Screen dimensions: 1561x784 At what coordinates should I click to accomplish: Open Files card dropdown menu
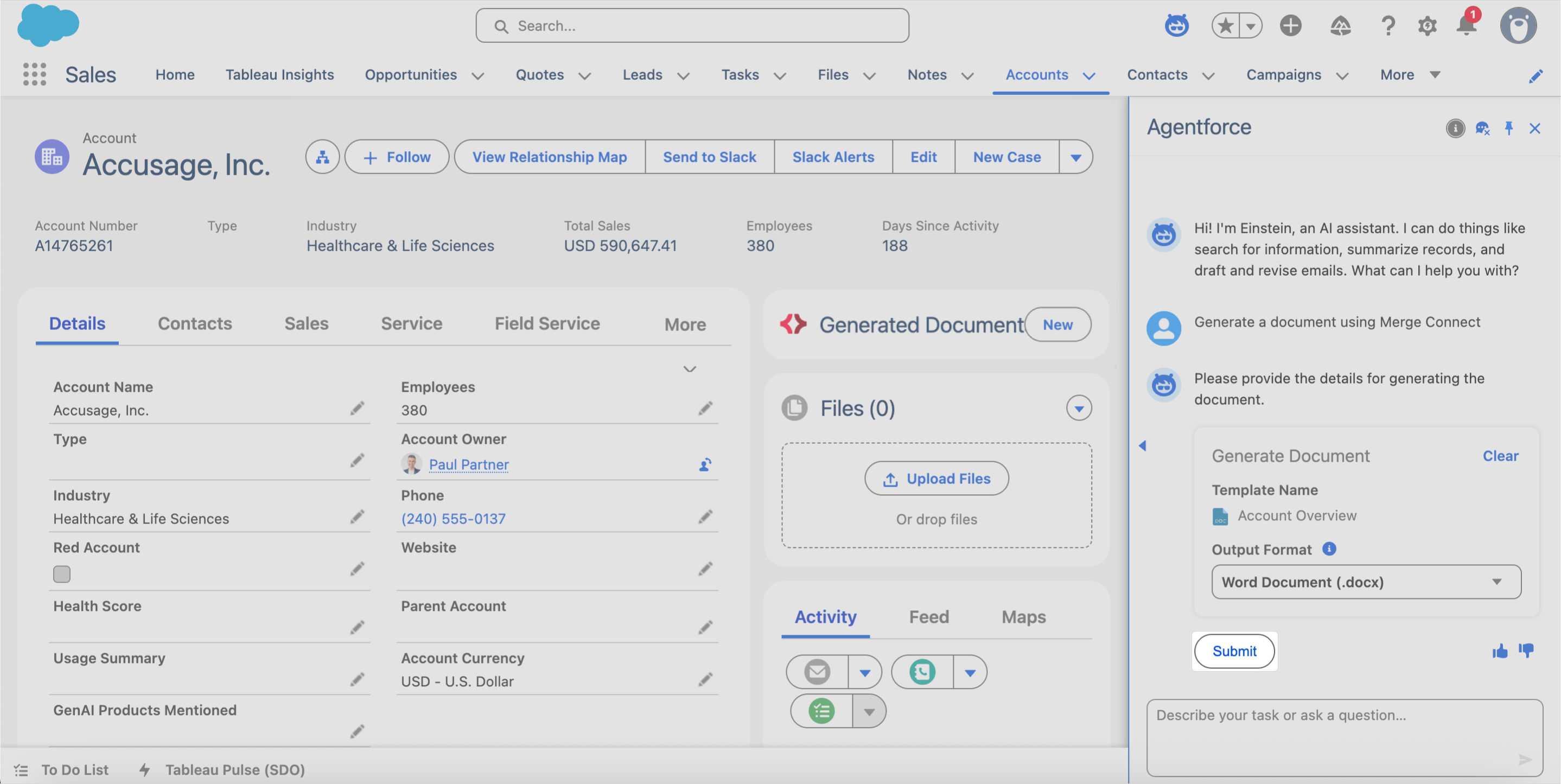(1079, 409)
